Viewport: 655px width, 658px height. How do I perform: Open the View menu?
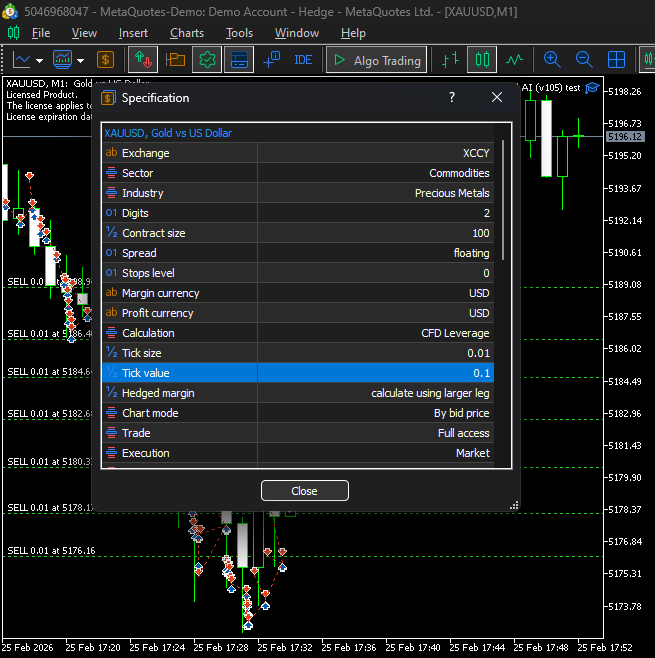click(x=84, y=33)
